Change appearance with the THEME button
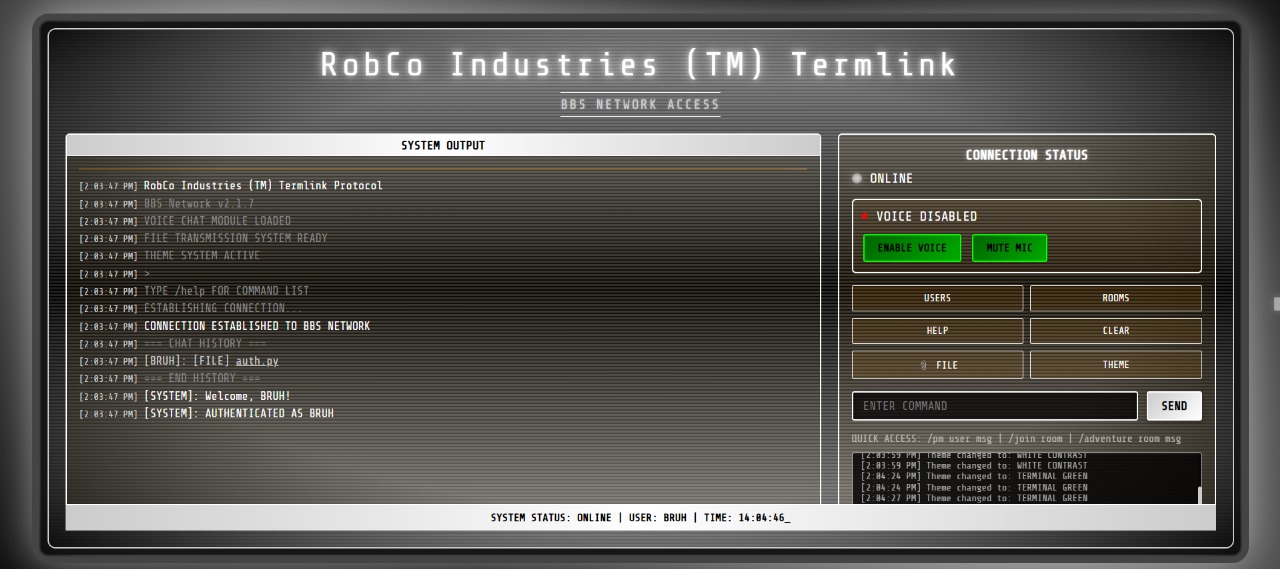This screenshot has width=1280, height=569. pos(1116,365)
